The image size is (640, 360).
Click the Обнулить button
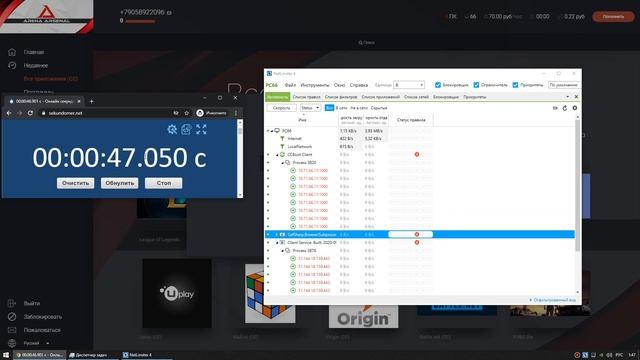tap(120, 183)
